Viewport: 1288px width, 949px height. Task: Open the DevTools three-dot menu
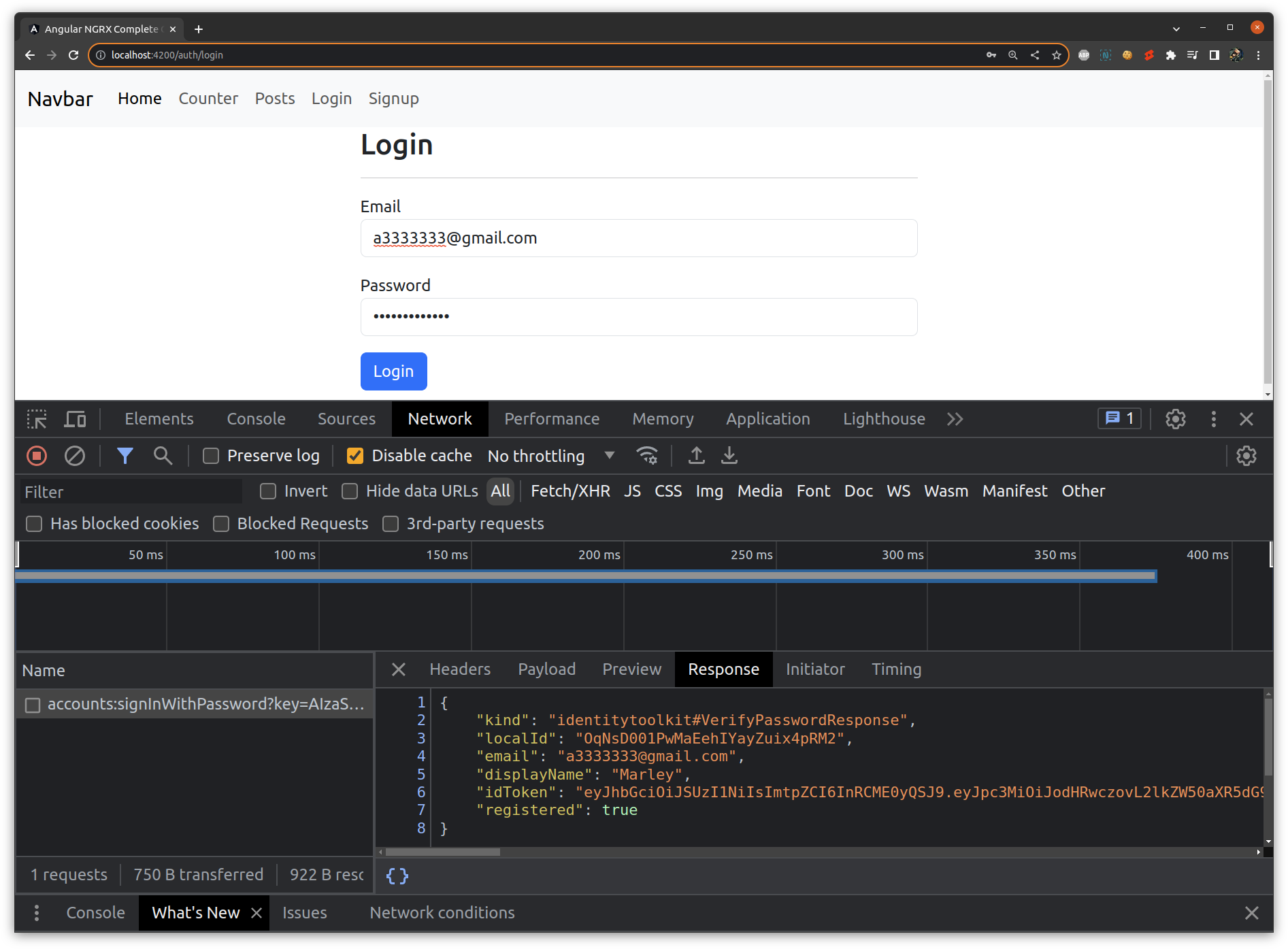[1214, 419]
